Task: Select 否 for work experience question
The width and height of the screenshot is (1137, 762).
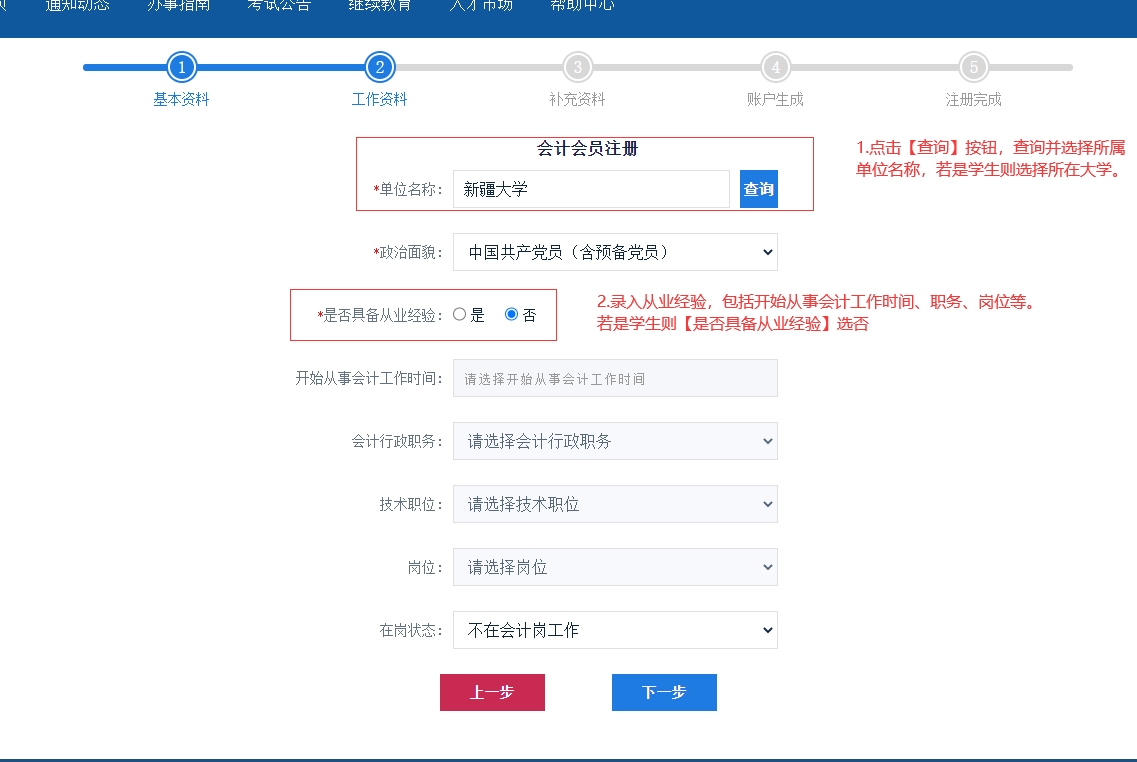Action: coord(511,314)
